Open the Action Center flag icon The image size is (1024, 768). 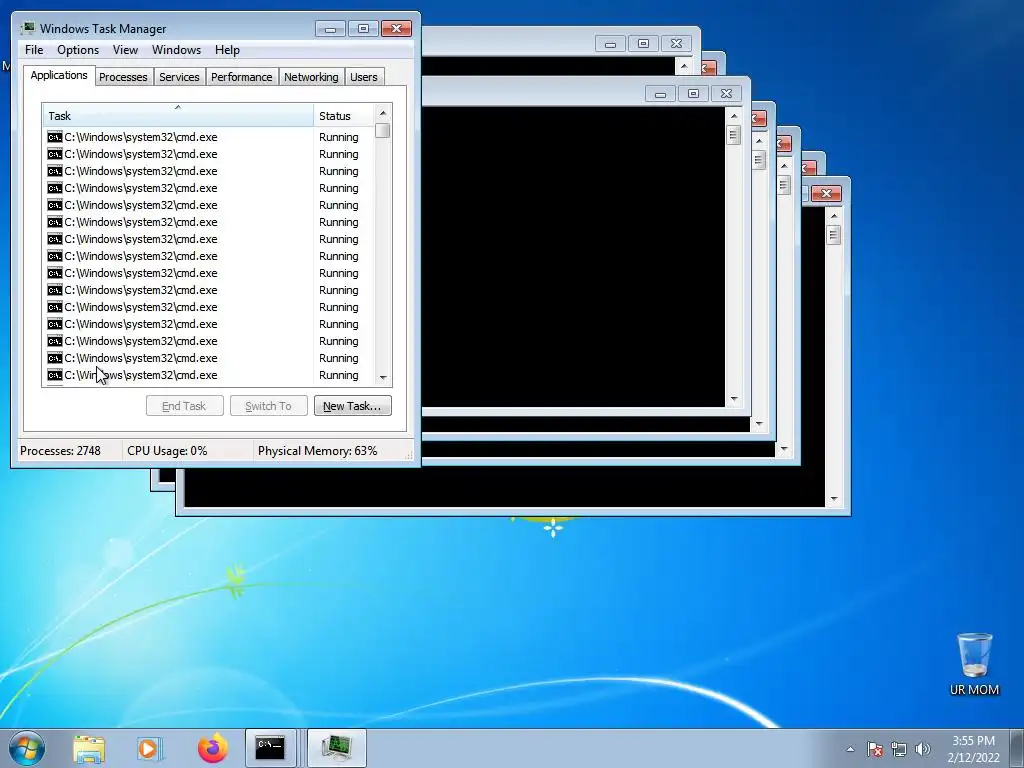pos(875,749)
